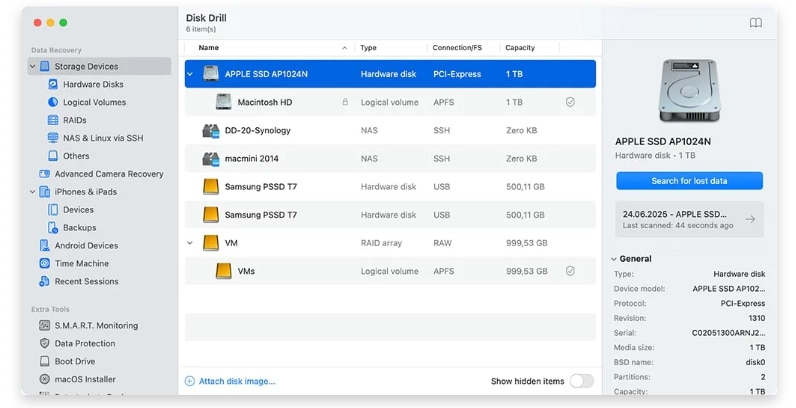Open the Recent Sessions section
Screen dimensions: 796x408
pos(87,281)
